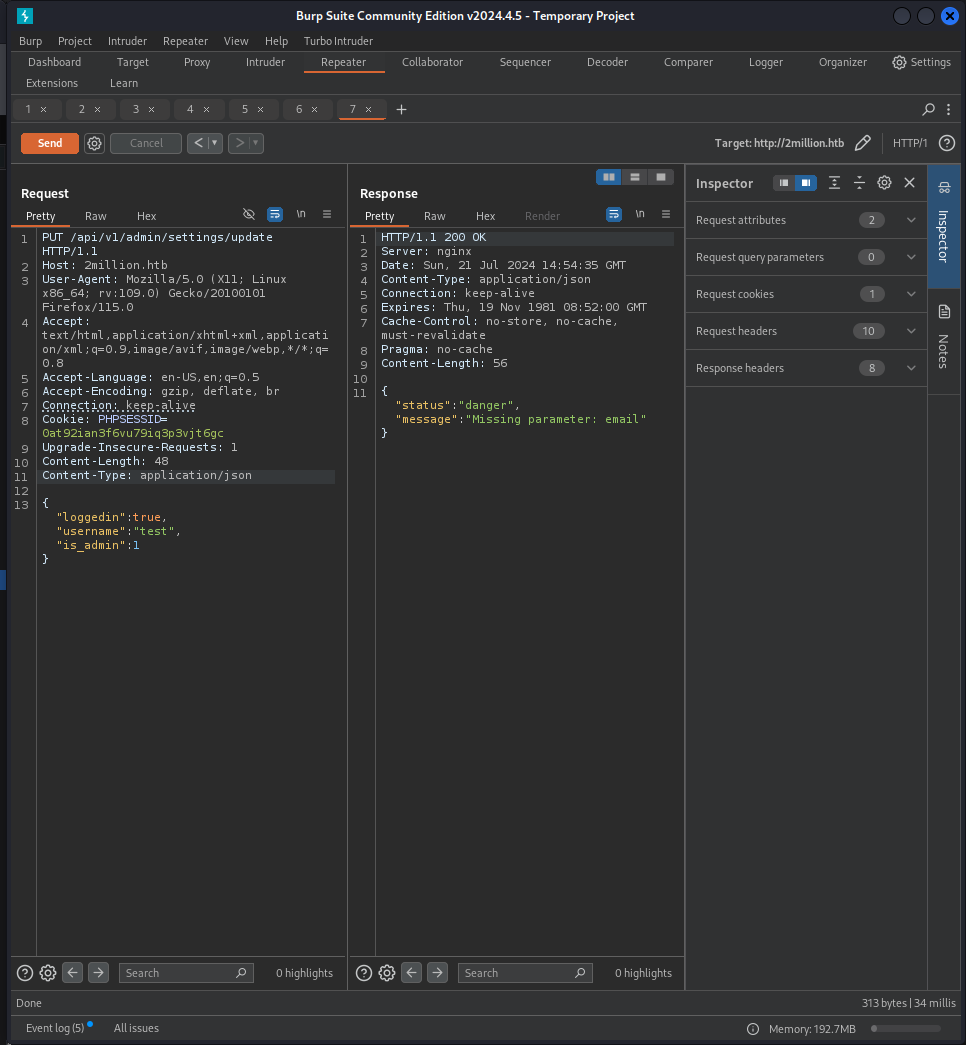Close the Inspector panel
The image size is (966, 1045).
click(909, 183)
